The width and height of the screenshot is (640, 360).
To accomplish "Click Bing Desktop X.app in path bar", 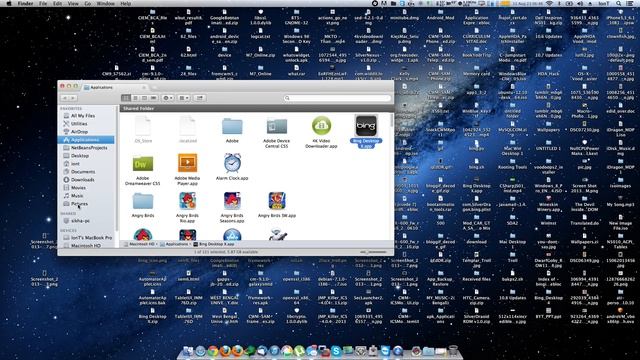I will coord(214,244).
